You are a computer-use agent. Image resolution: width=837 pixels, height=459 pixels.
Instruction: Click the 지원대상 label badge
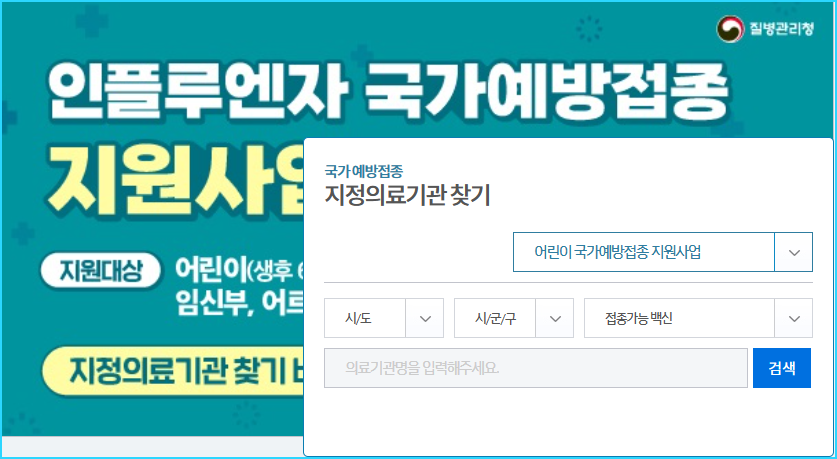(101, 272)
